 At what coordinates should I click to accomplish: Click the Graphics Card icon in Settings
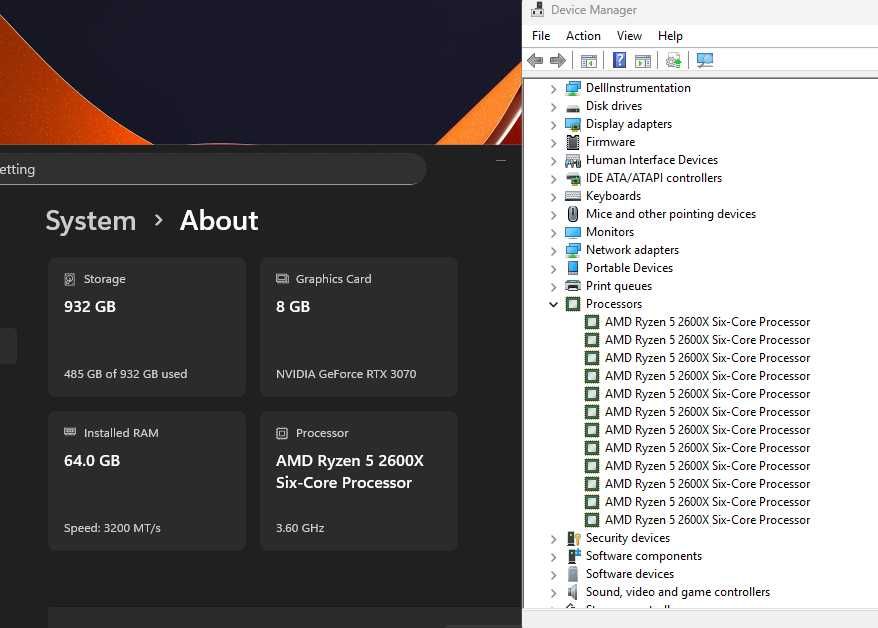(282, 279)
